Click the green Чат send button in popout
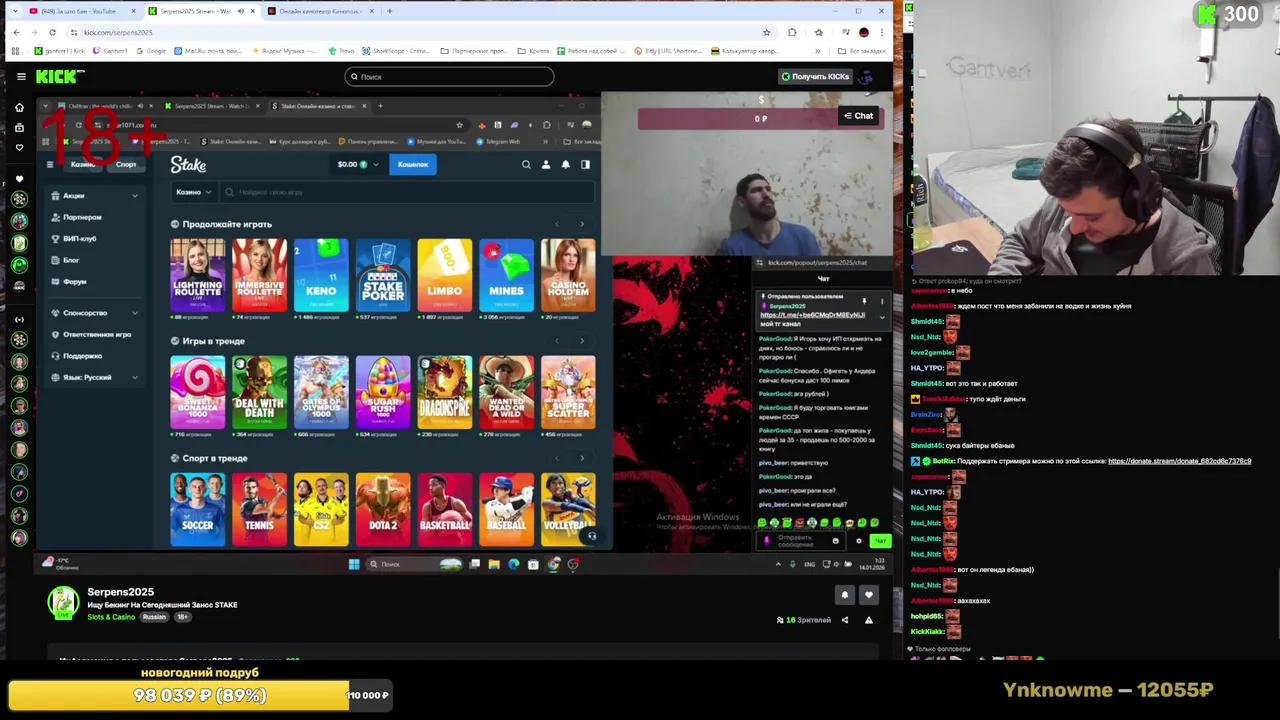The width and height of the screenshot is (1280, 720). click(880, 541)
